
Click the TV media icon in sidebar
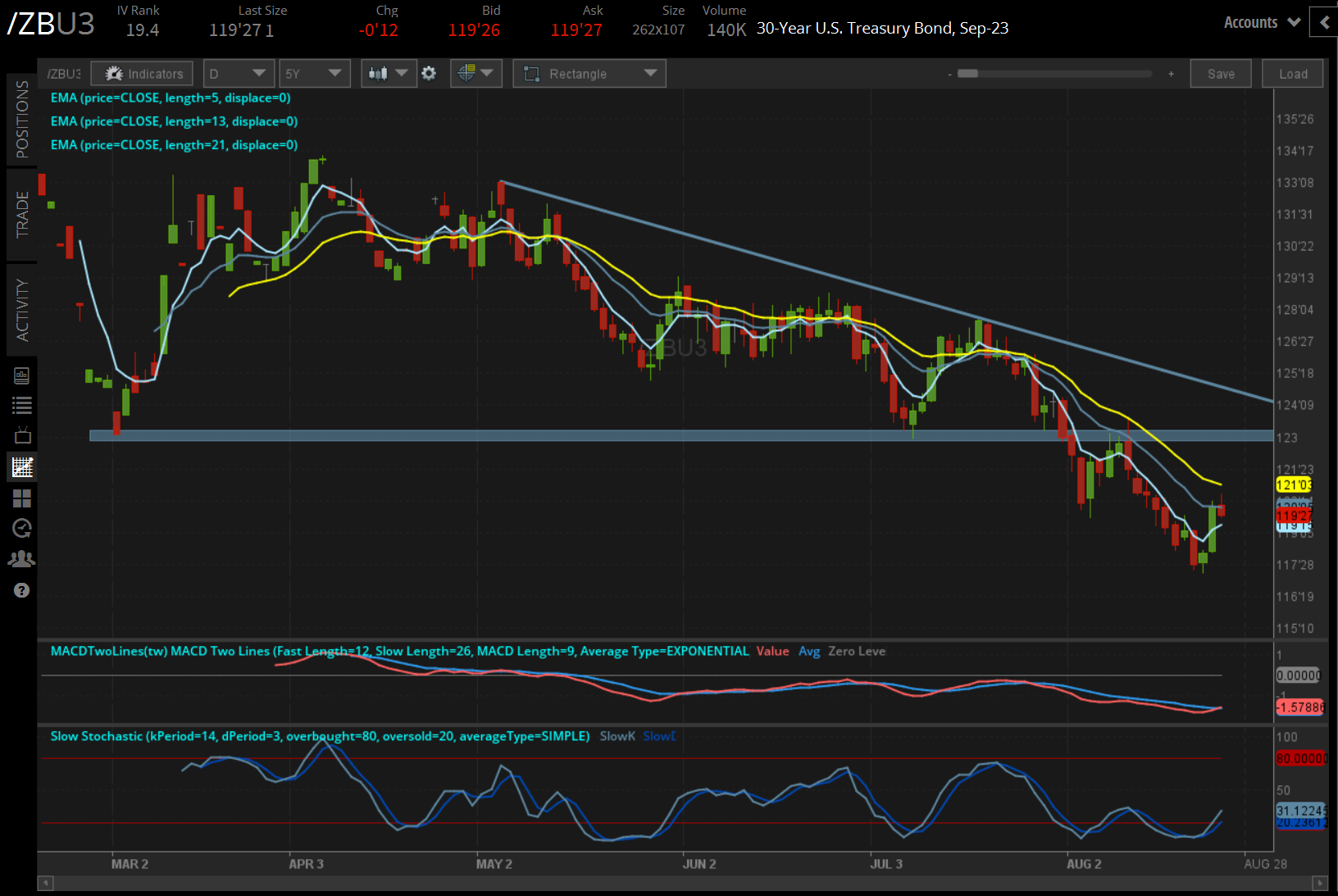(22, 435)
